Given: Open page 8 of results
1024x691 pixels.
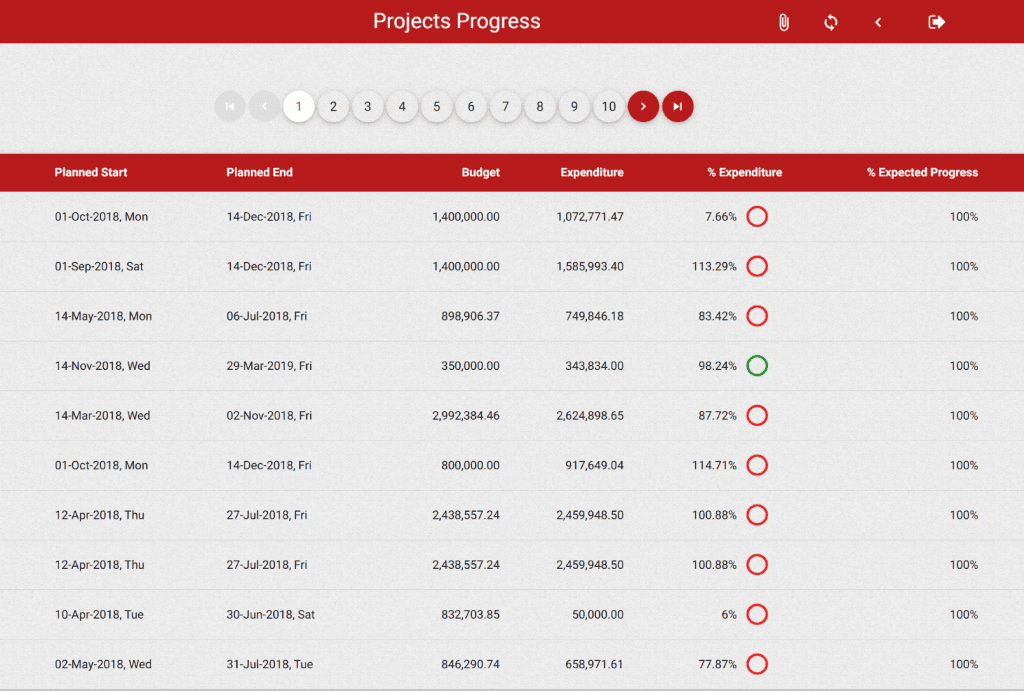Looking at the screenshot, I should [540, 106].
